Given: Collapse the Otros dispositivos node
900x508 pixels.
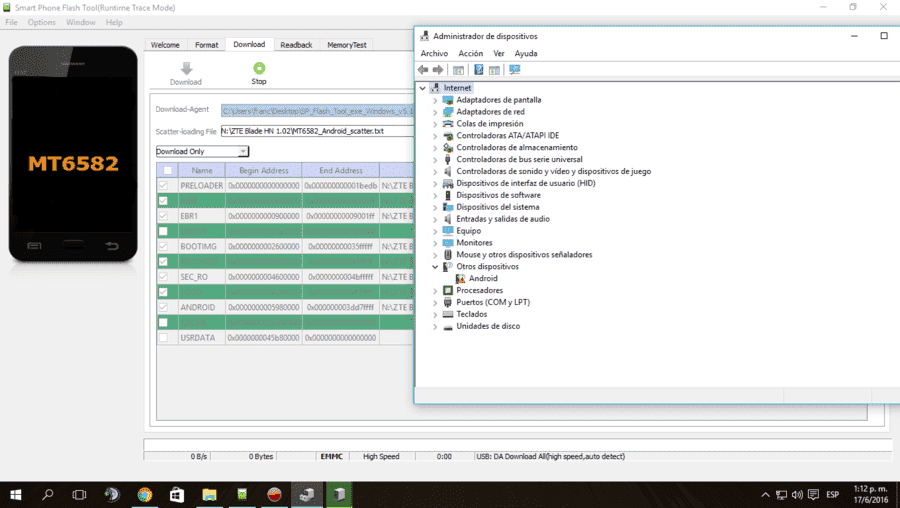Looking at the screenshot, I should tap(435, 267).
